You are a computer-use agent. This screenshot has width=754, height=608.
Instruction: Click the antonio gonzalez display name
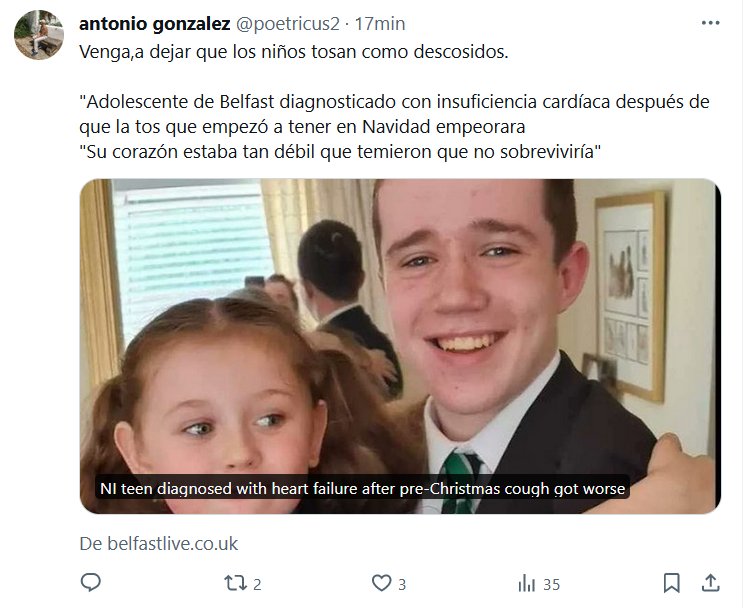click(154, 24)
